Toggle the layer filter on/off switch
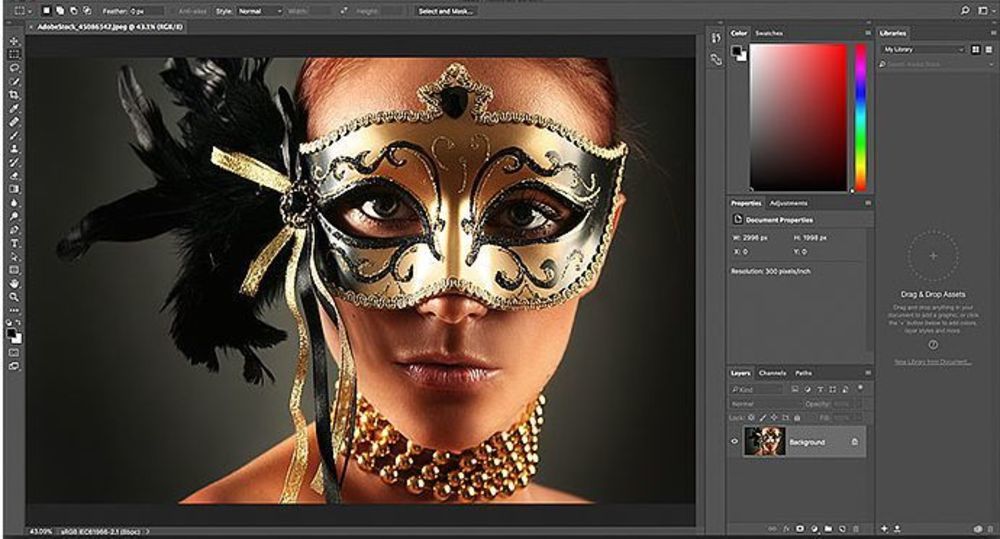Viewport: 1000px width, 539px height. (x=860, y=388)
